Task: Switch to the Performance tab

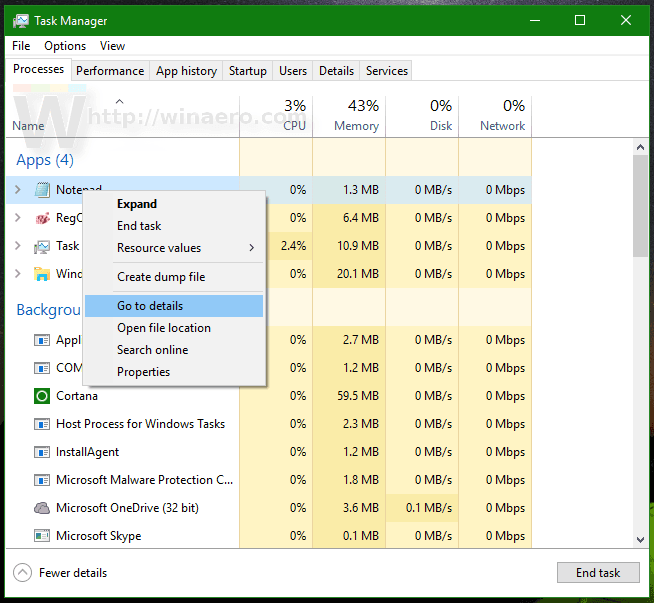Action: (x=110, y=71)
